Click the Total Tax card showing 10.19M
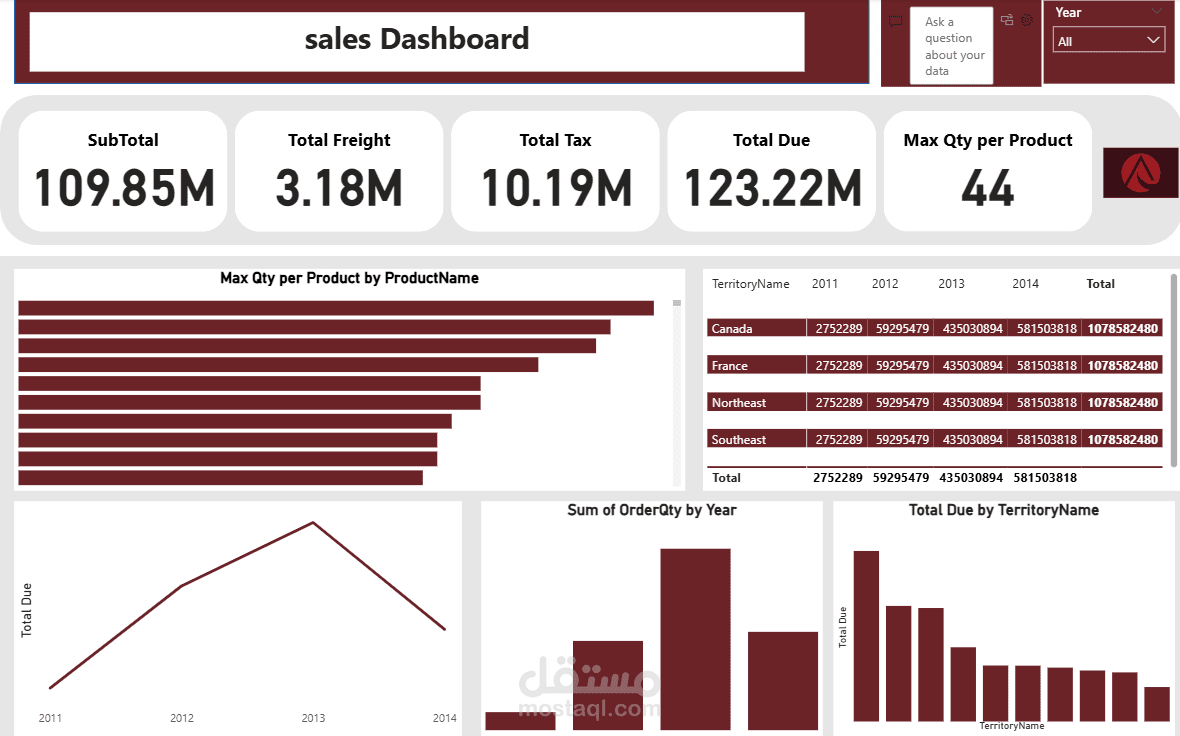The width and height of the screenshot is (1180, 736). (555, 170)
